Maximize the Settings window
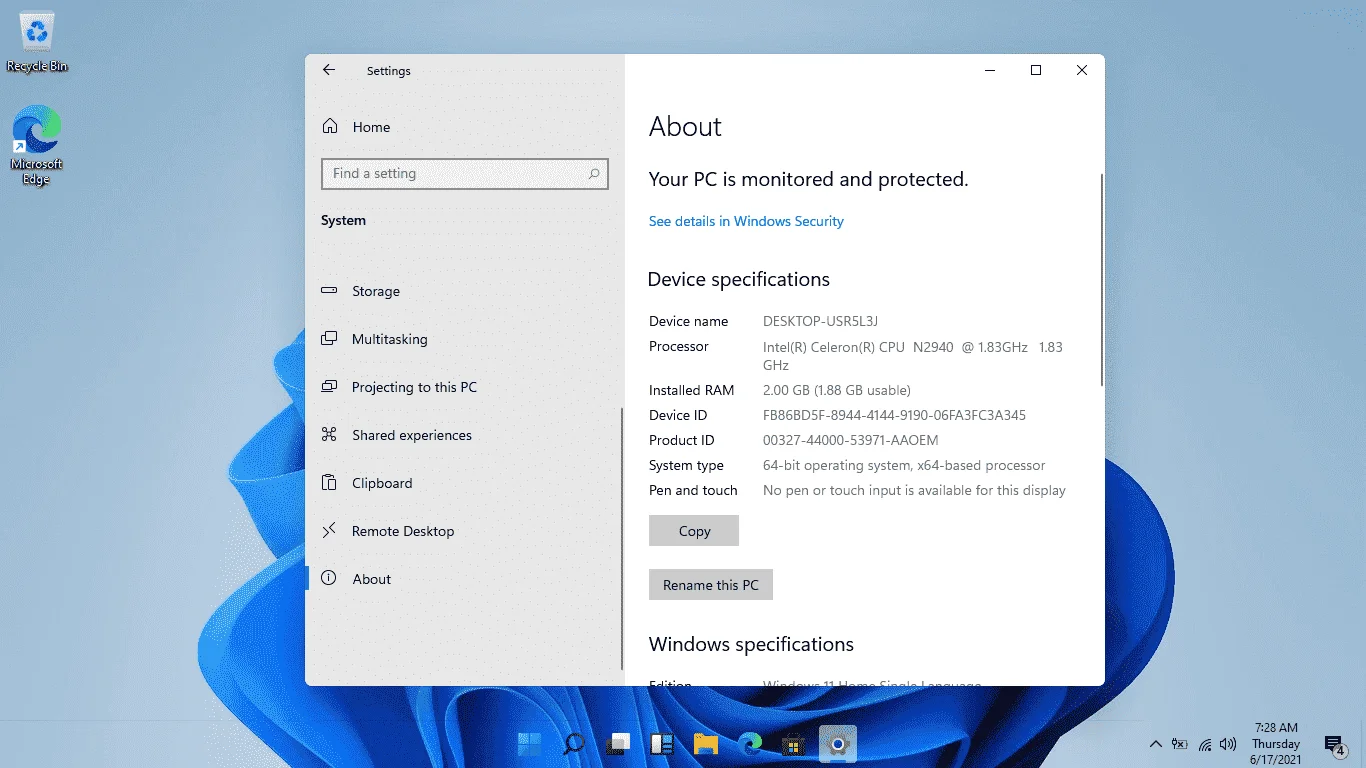Image resolution: width=1366 pixels, height=768 pixels. [1036, 70]
